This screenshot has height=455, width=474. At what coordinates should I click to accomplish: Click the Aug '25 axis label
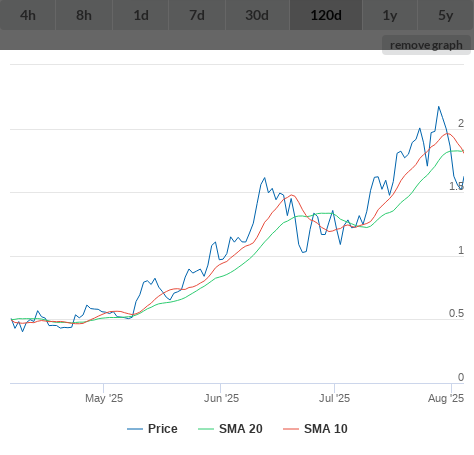pyautogui.click(x=446, y=398)
